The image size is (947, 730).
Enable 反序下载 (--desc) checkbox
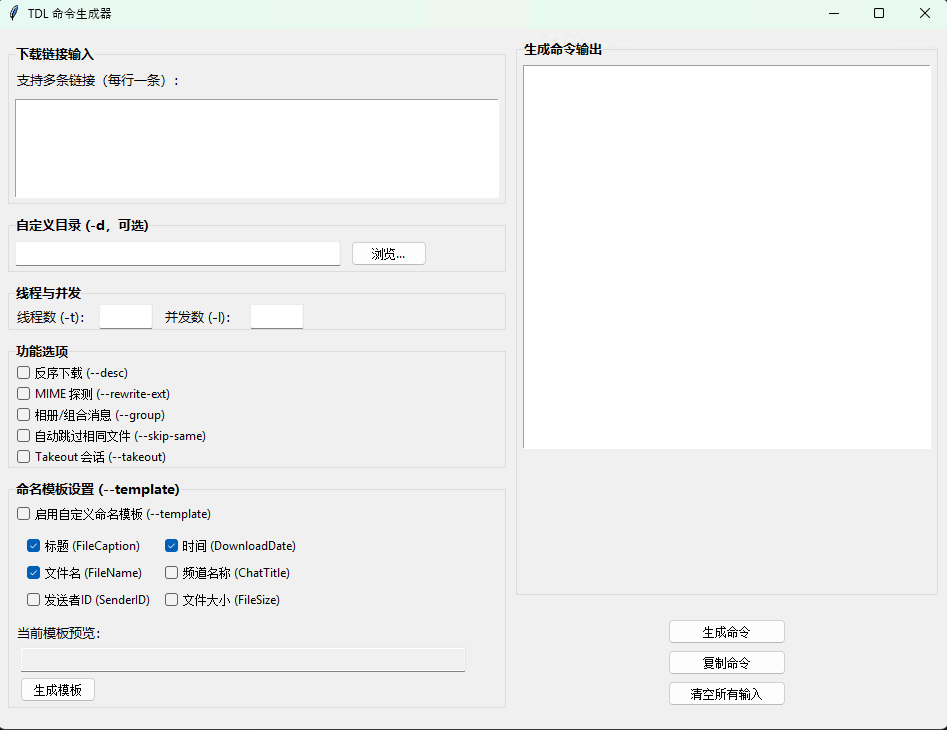tap(24, 373)
